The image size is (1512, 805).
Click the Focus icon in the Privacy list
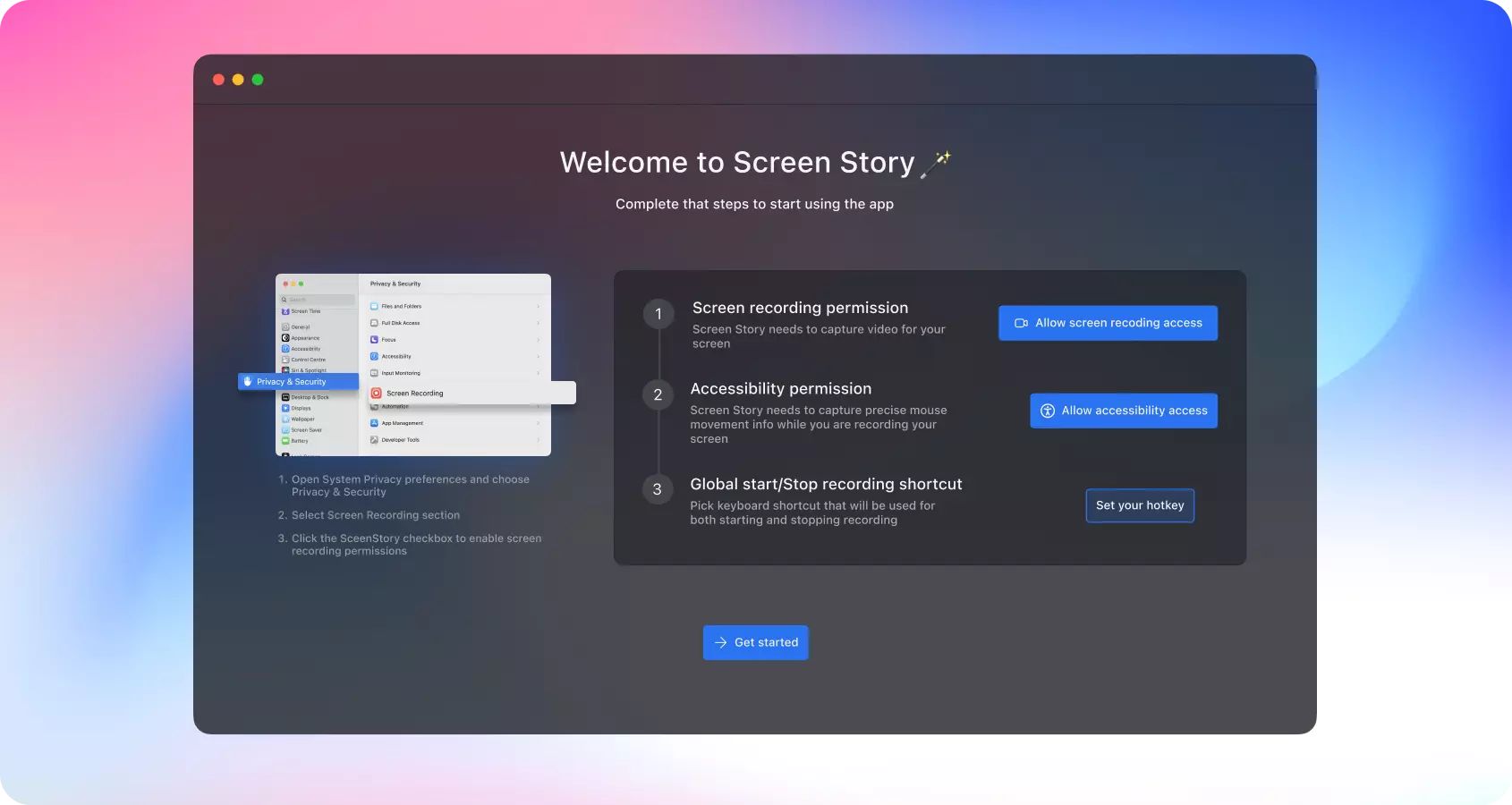coord(374,339)
